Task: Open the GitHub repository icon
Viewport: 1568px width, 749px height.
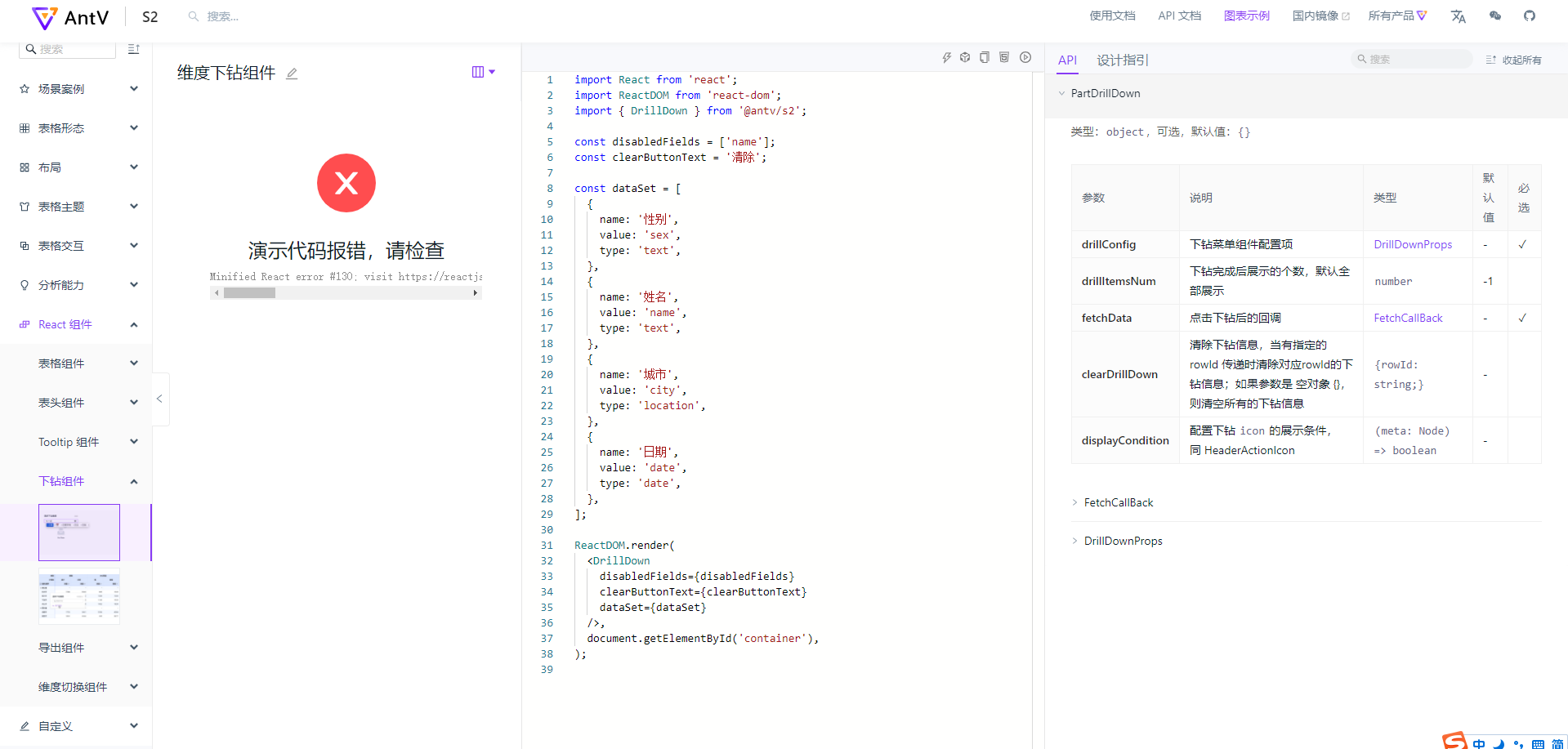Action: [1530, 16]
